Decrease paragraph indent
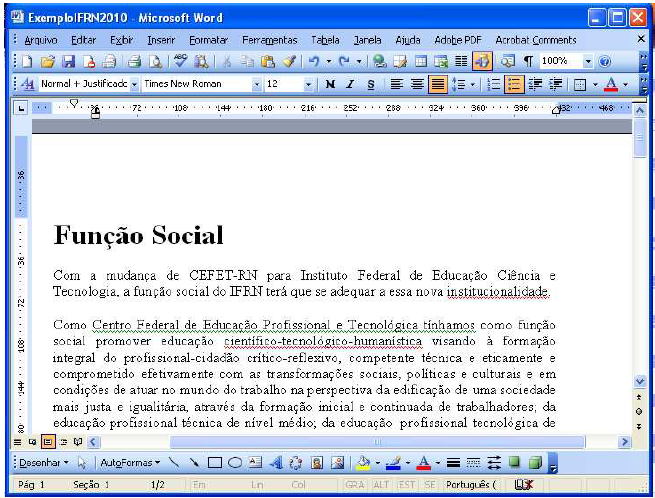Image resolution: width=655 pixels, height=498 pixels. click(x=535, y=84)
